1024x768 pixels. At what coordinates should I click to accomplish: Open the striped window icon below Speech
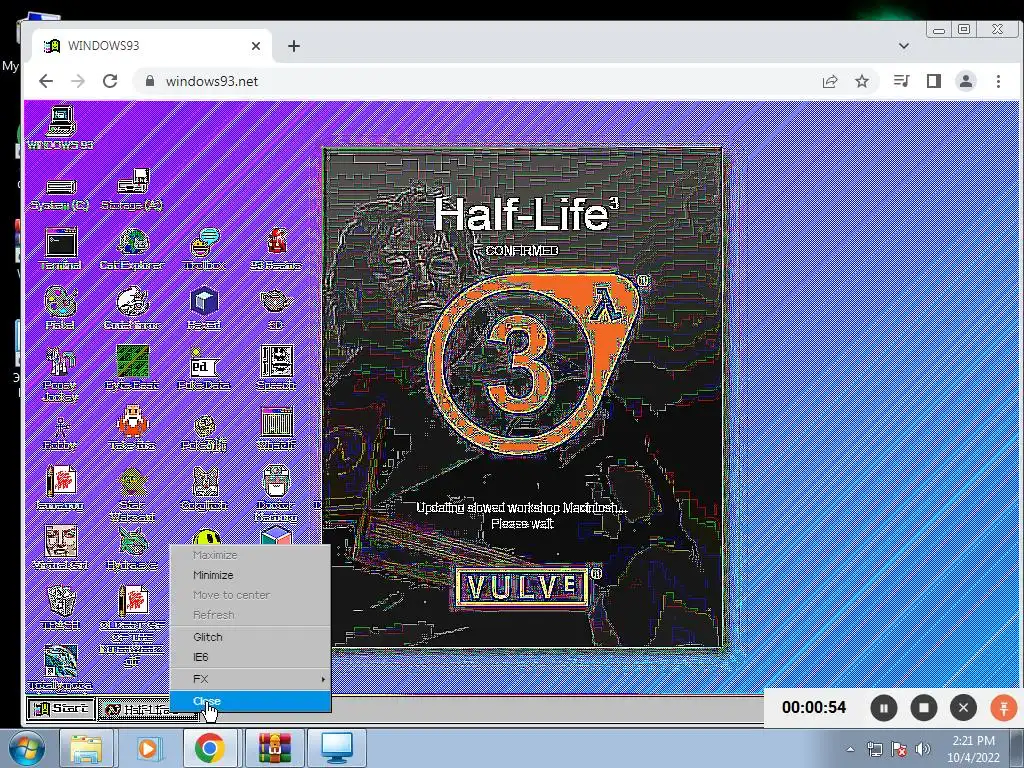pyautogui.click(x=276, y=428)
